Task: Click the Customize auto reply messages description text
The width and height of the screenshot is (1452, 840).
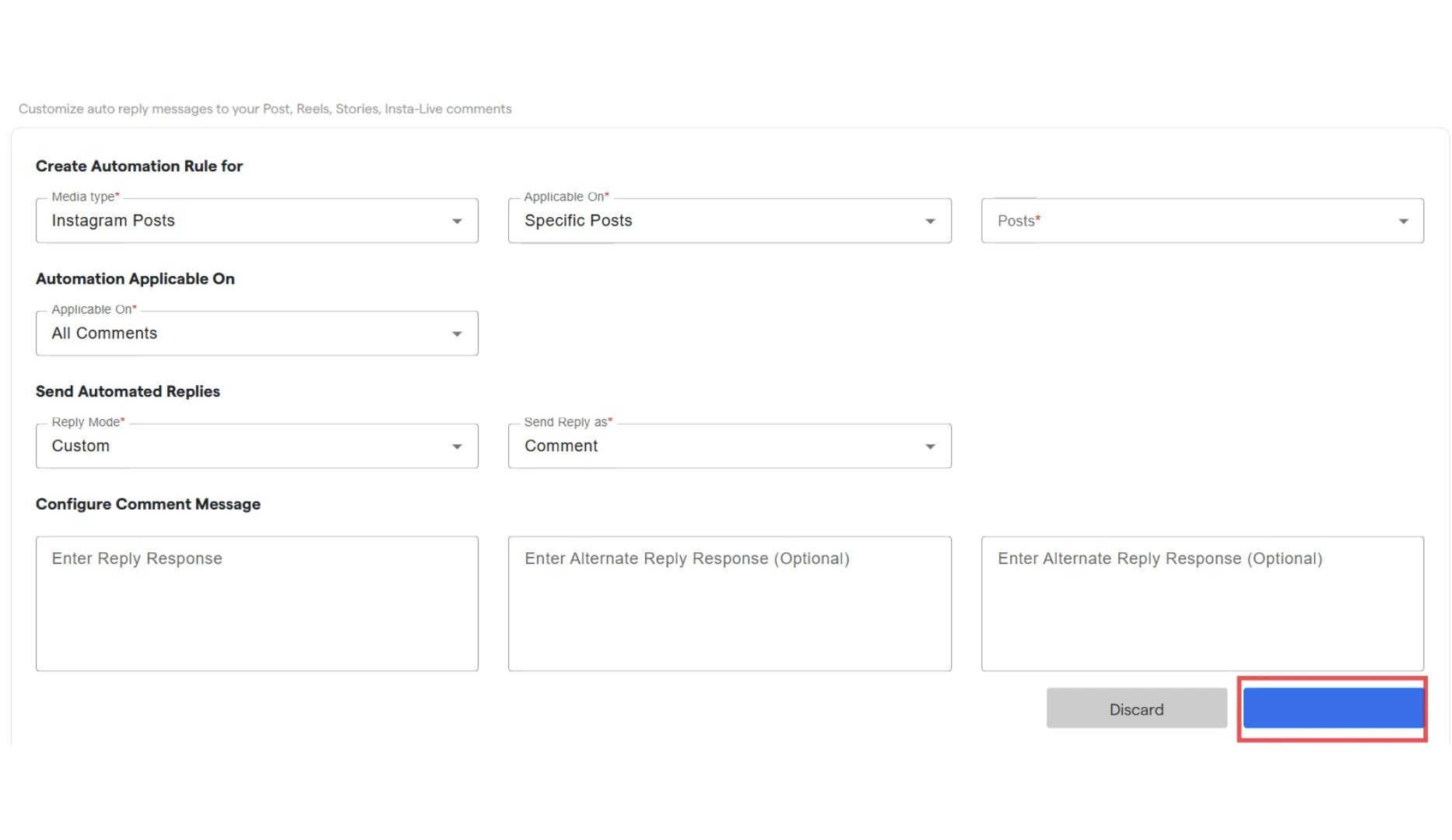Action: (x=265, y=109)
